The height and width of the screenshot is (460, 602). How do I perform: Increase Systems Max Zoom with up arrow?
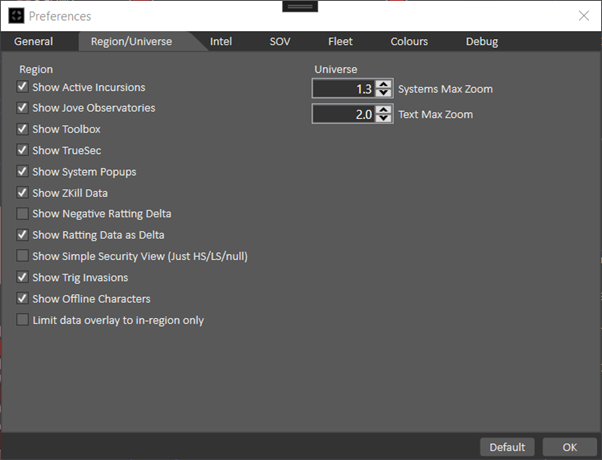click(384, 84)
